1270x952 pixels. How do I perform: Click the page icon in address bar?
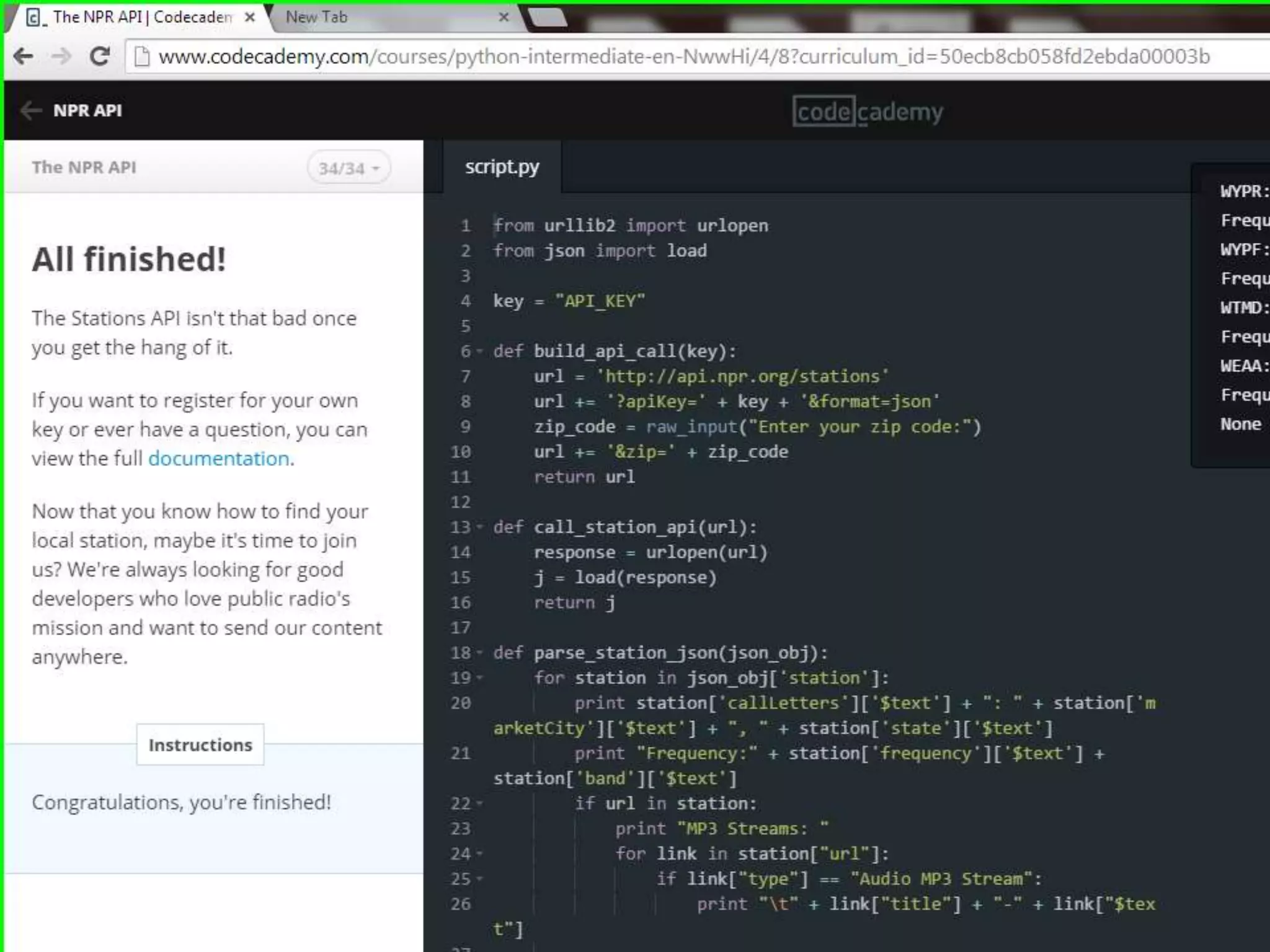pos(142,56)
